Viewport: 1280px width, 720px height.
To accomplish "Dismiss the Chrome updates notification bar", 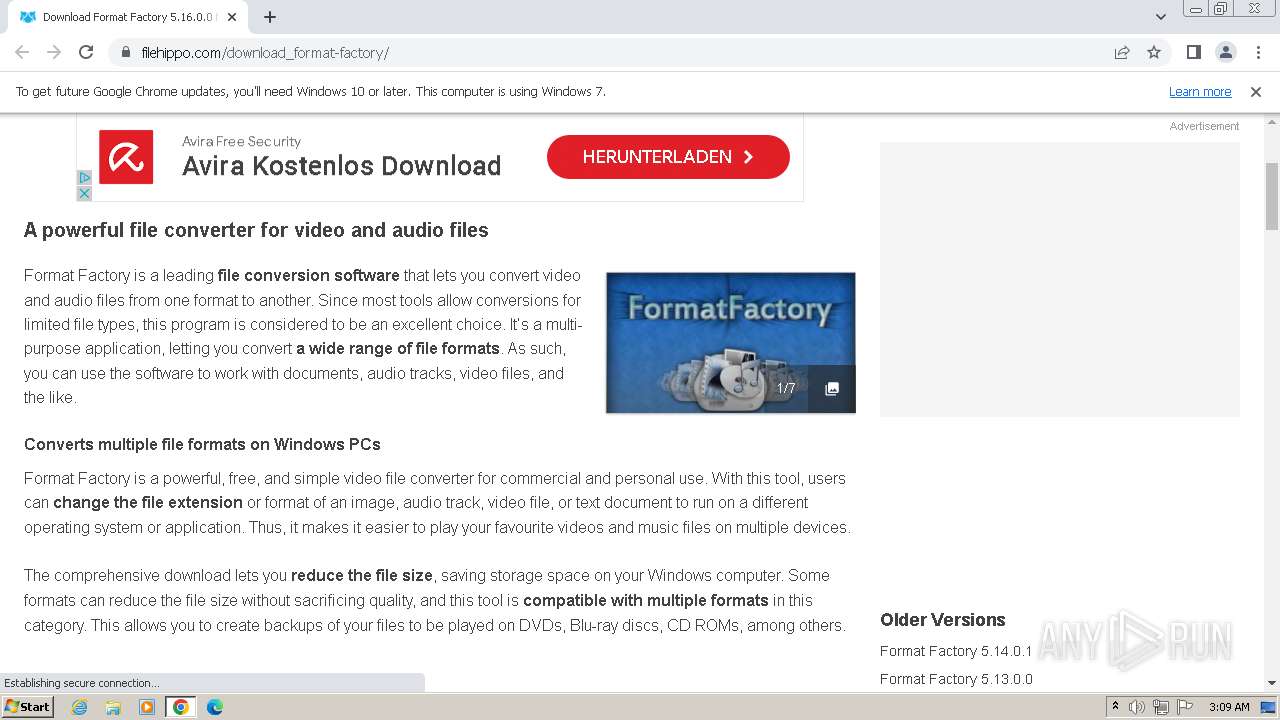I will click(x=1256, y=92).
